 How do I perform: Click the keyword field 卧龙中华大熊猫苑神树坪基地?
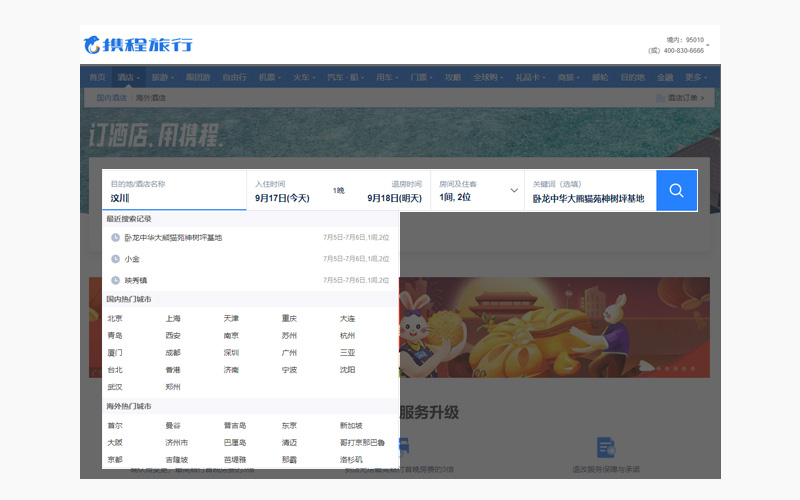pyautogui.click(x=590, y=190)
